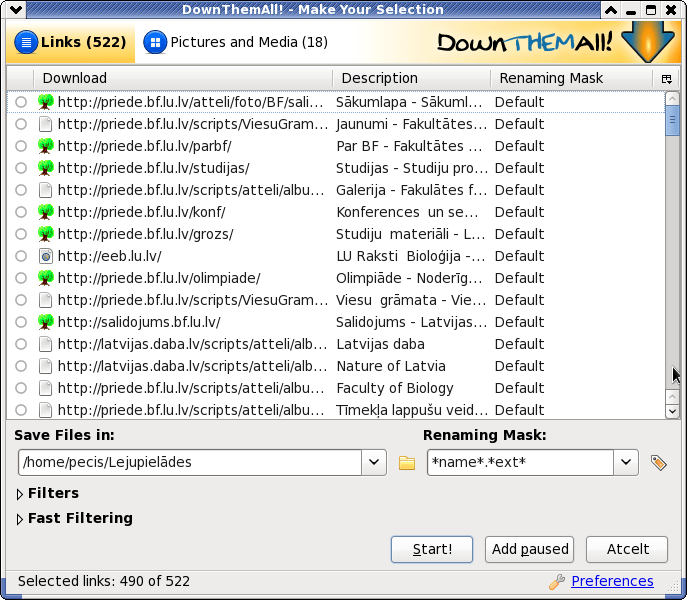Select the radio button for the Studijas row
Viewport: 687px width, 600px height.
tap(21, 168)
